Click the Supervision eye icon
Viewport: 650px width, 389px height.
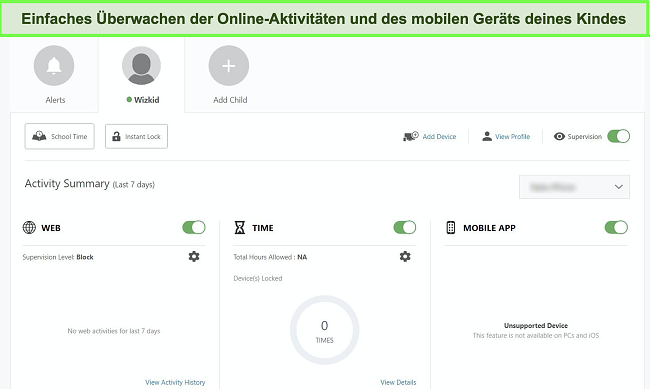click(559, 136)
